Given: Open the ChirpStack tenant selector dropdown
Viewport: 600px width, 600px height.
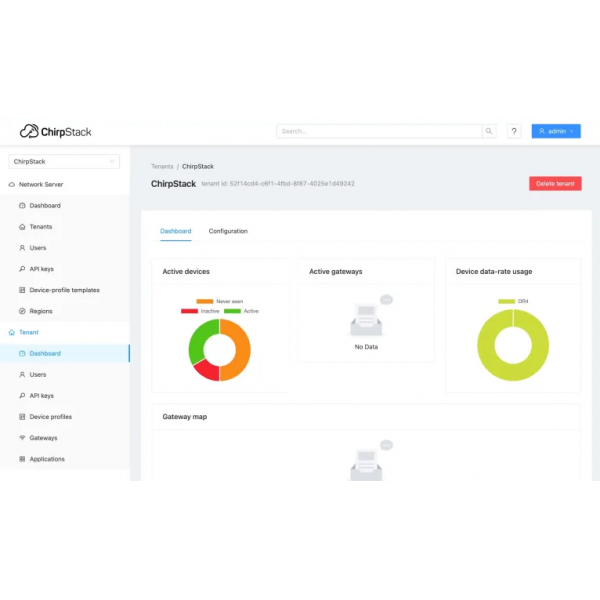Looking at the screenshot, I should tap(64, 161).
